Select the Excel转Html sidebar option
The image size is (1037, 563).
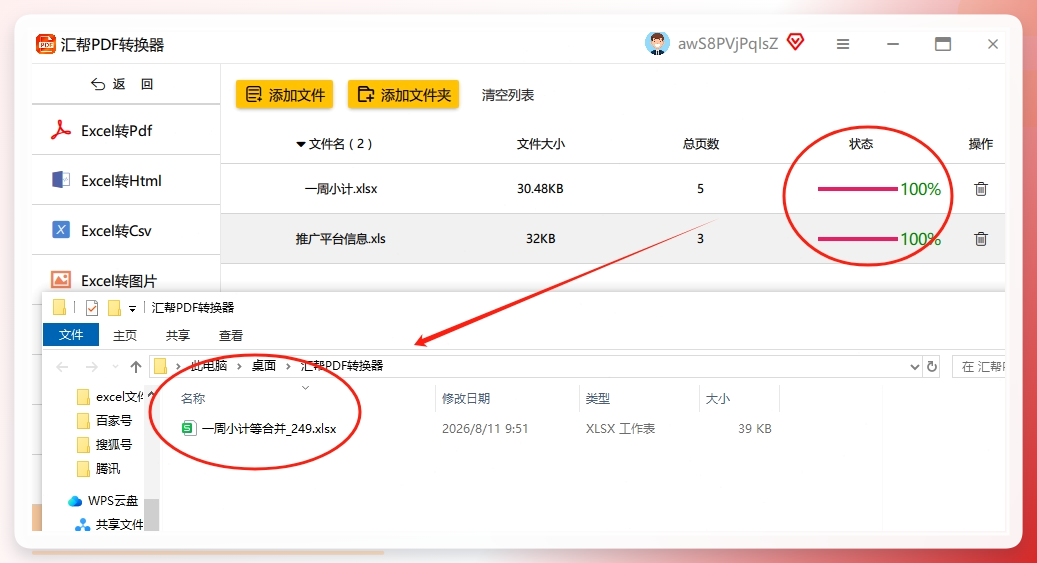pos(126,181)
